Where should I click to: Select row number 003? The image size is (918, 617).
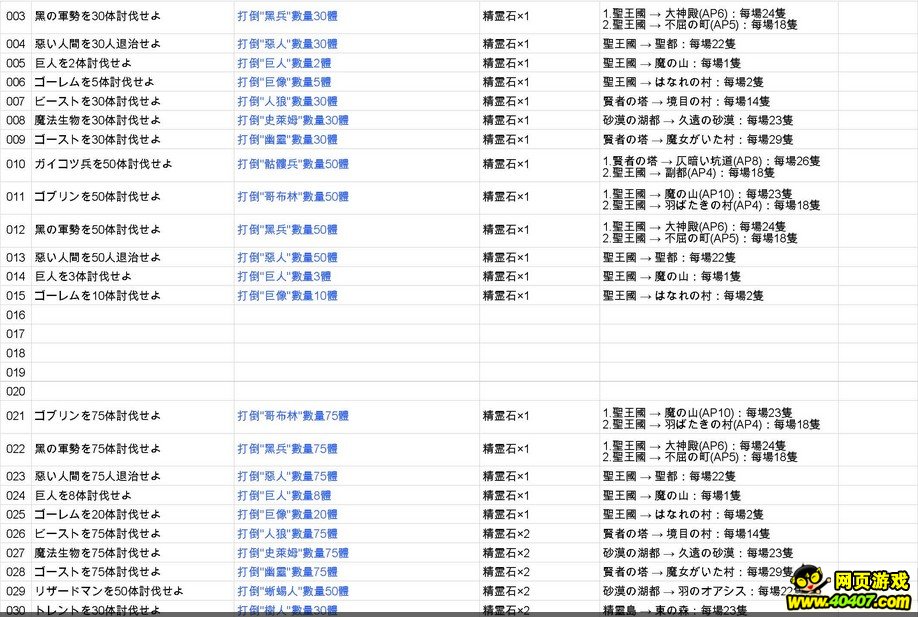[x=16, y=16]
